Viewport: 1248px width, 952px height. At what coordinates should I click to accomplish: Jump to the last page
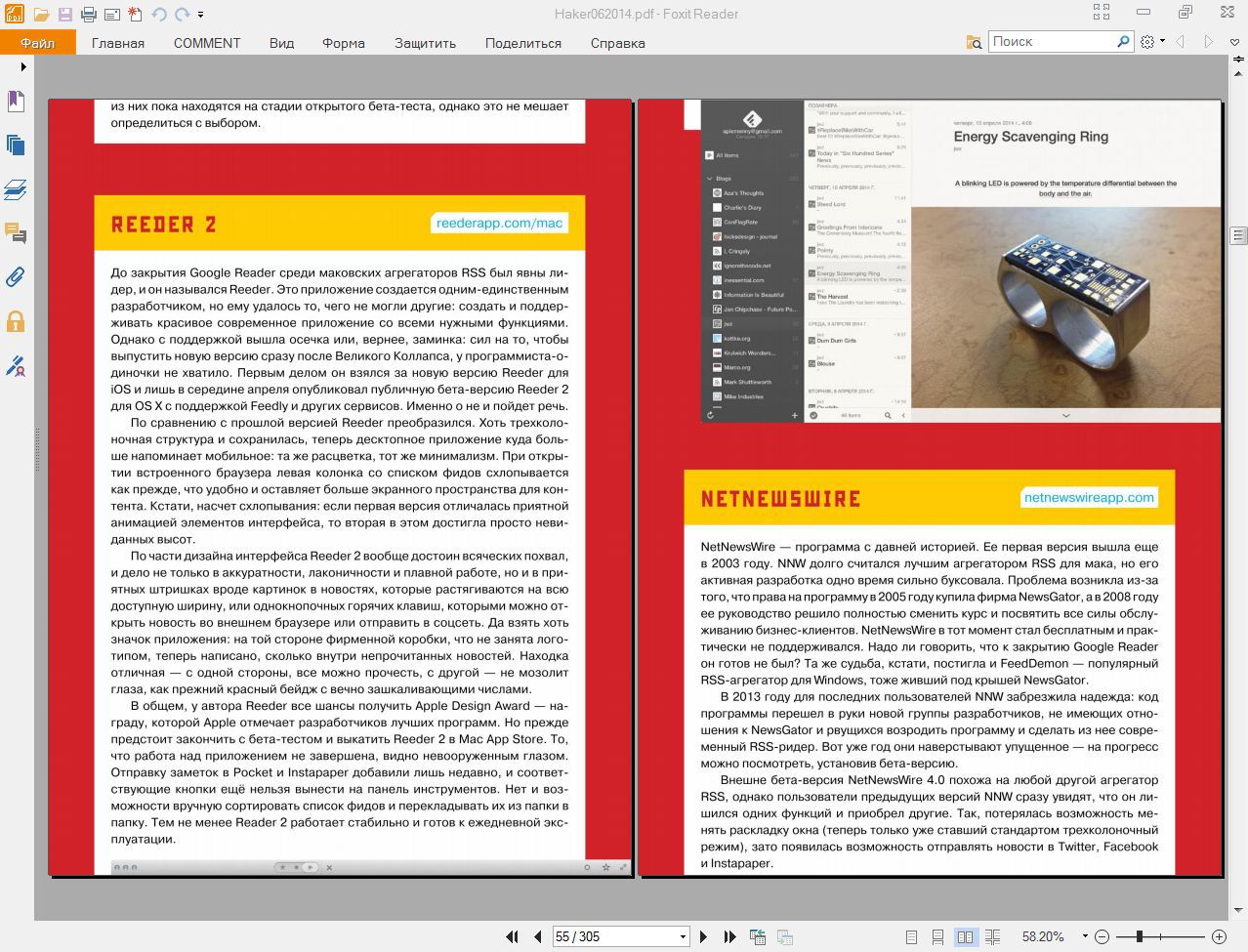point(729,936)
